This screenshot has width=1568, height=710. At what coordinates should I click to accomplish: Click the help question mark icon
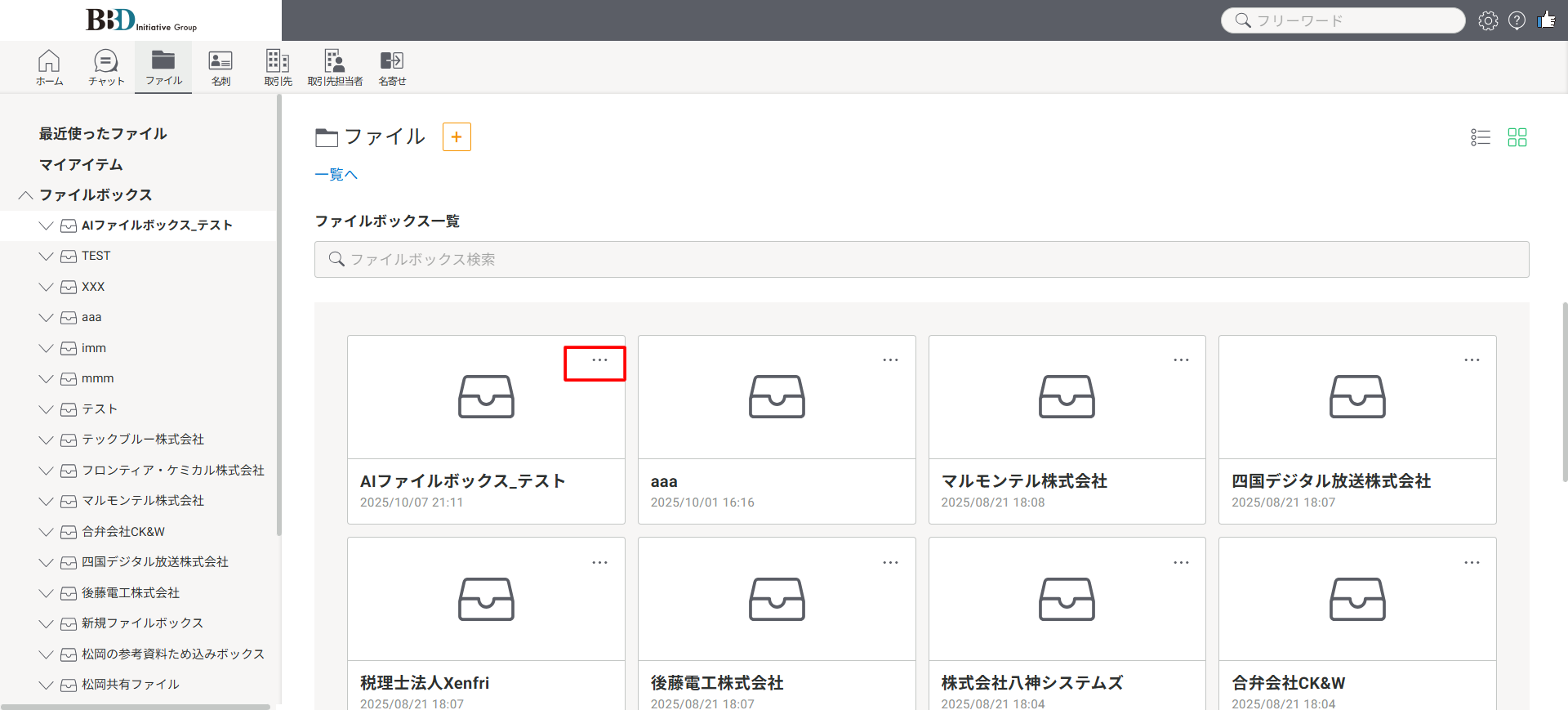pos(1517,20)
